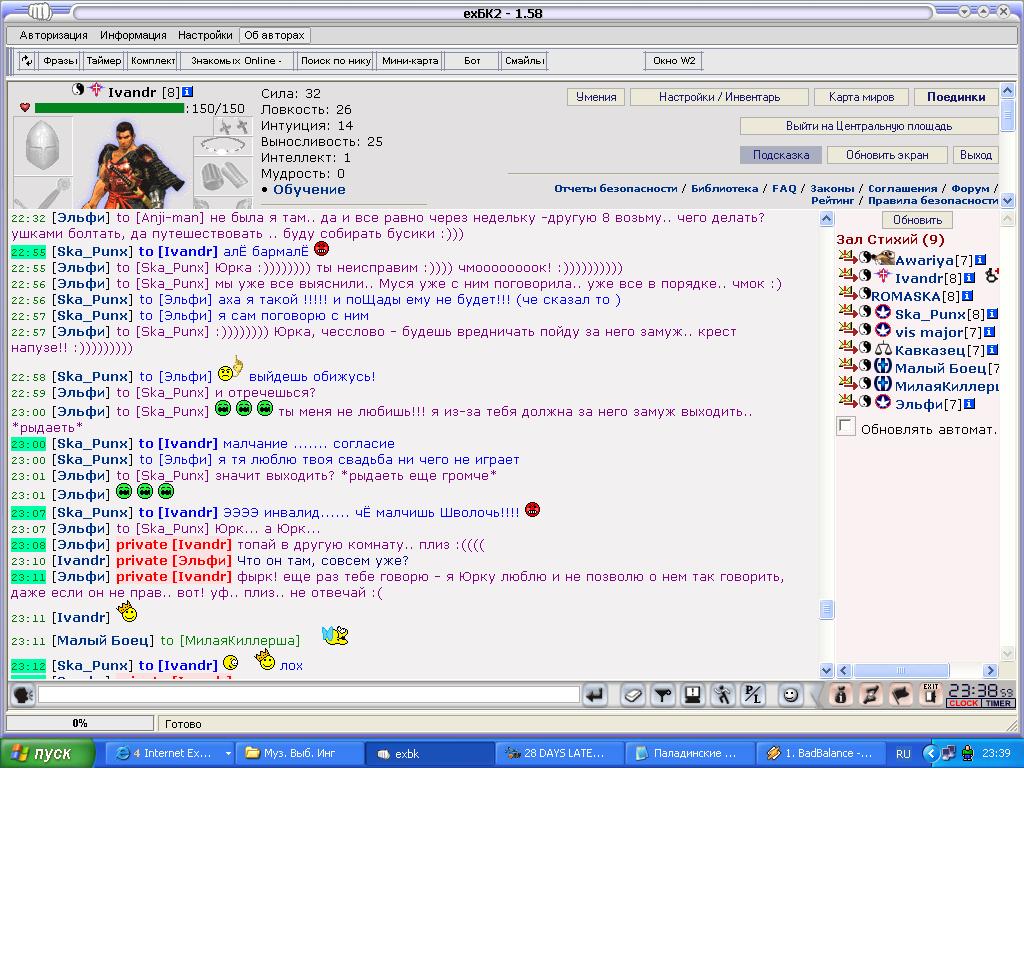
Task: Click the Умения button
Action: 596,97
